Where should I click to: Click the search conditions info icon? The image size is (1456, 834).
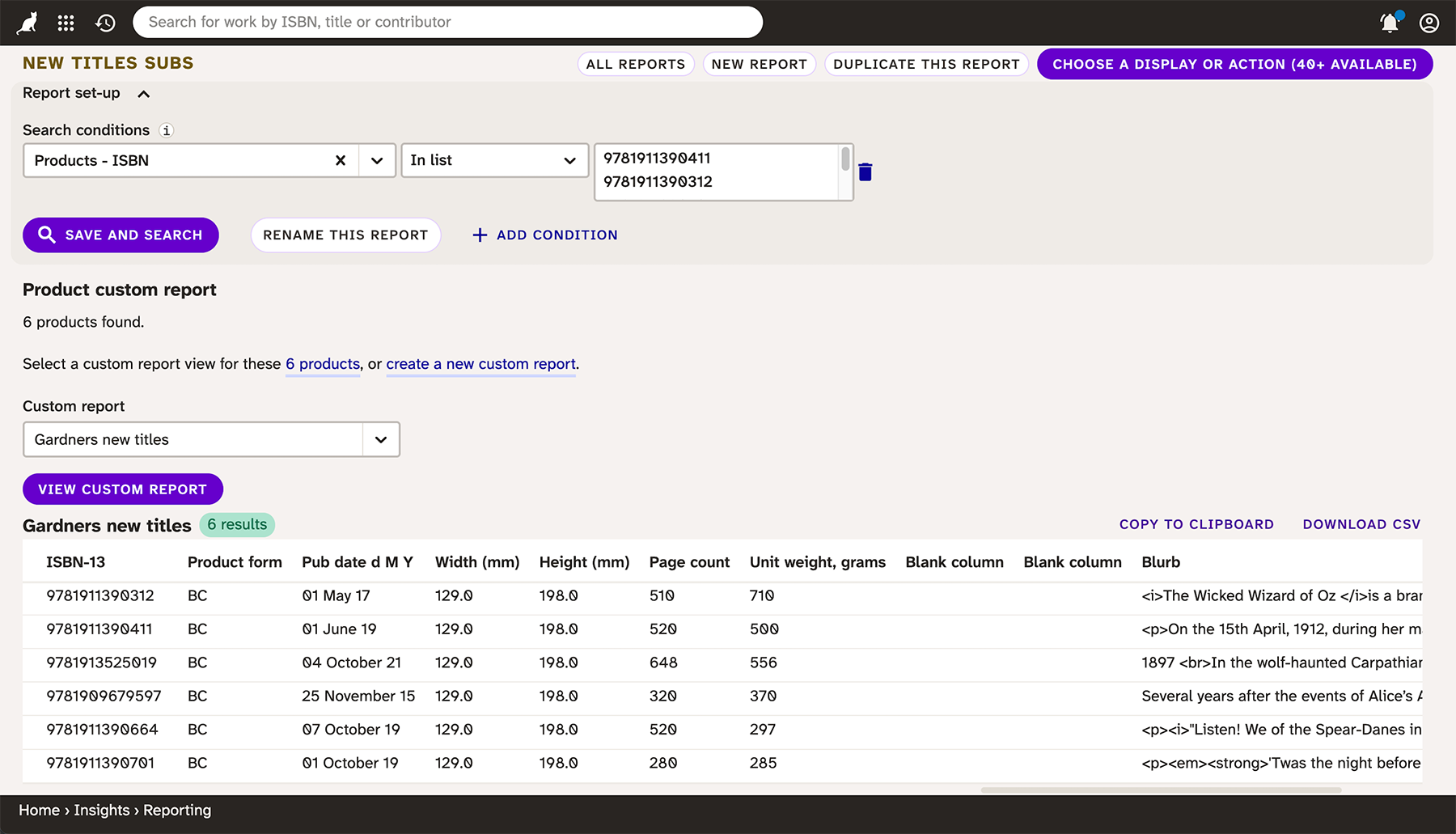pos(167,130)
